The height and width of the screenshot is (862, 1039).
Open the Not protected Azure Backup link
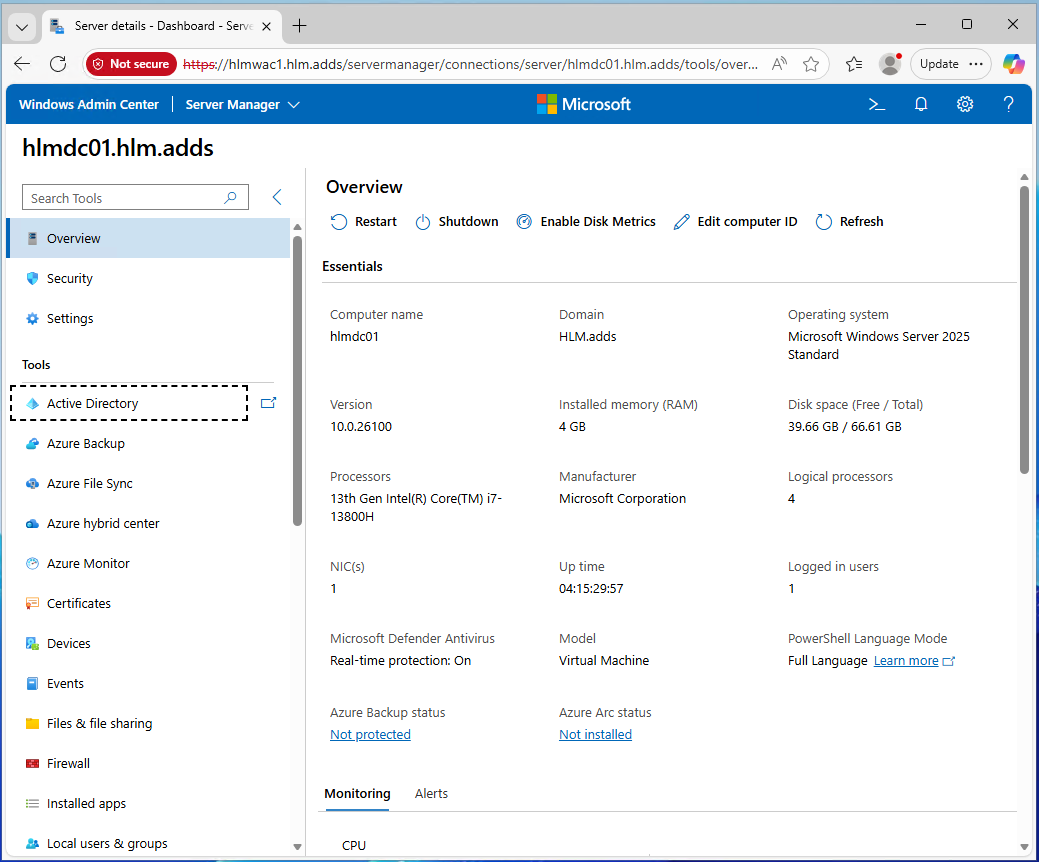click(x=370, y=734)
